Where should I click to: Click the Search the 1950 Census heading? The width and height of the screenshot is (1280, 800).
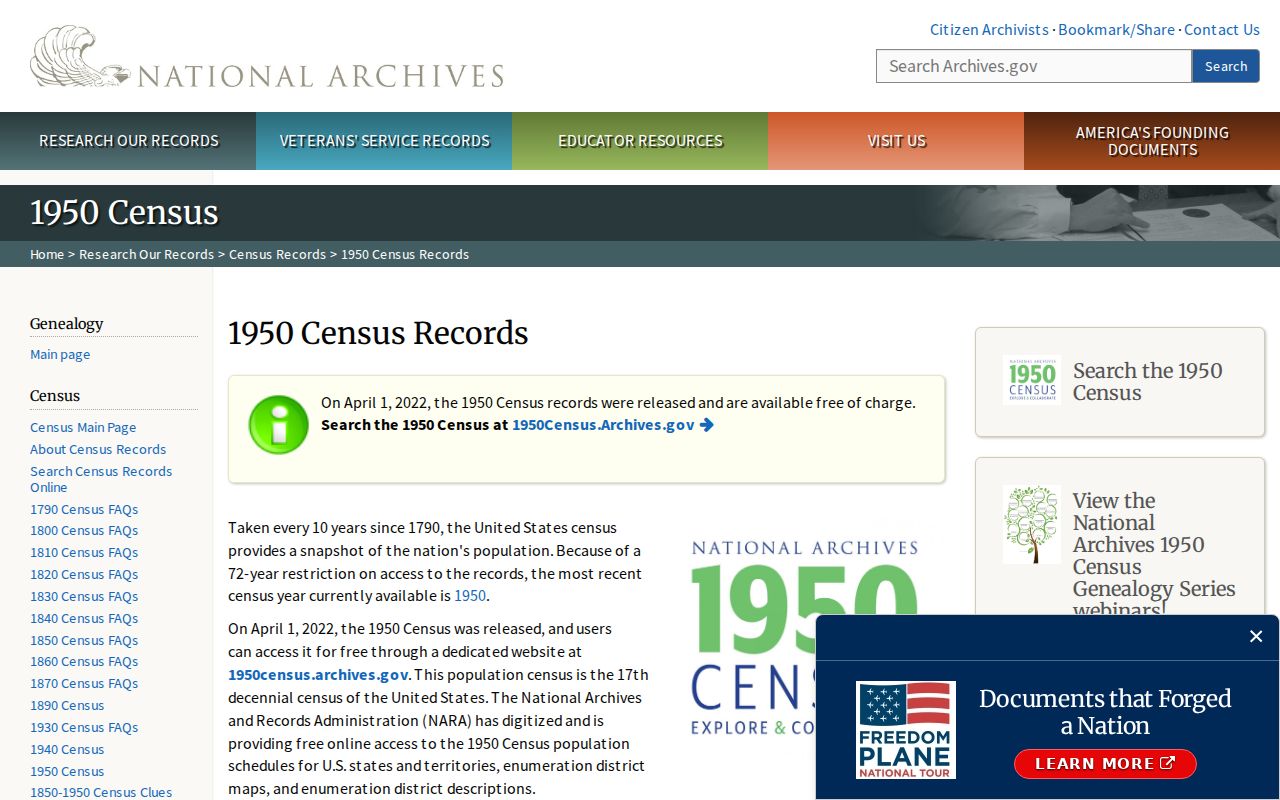click(1148, 382)
